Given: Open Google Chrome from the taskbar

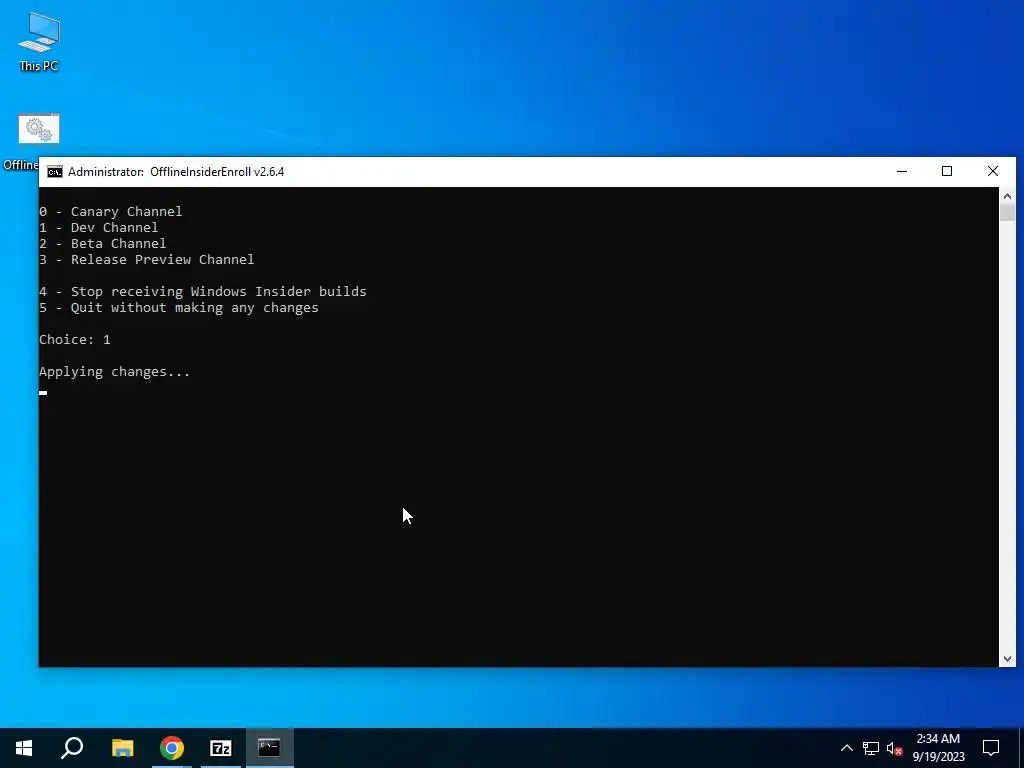Looking at the screenshot, I should coord(172,748).
